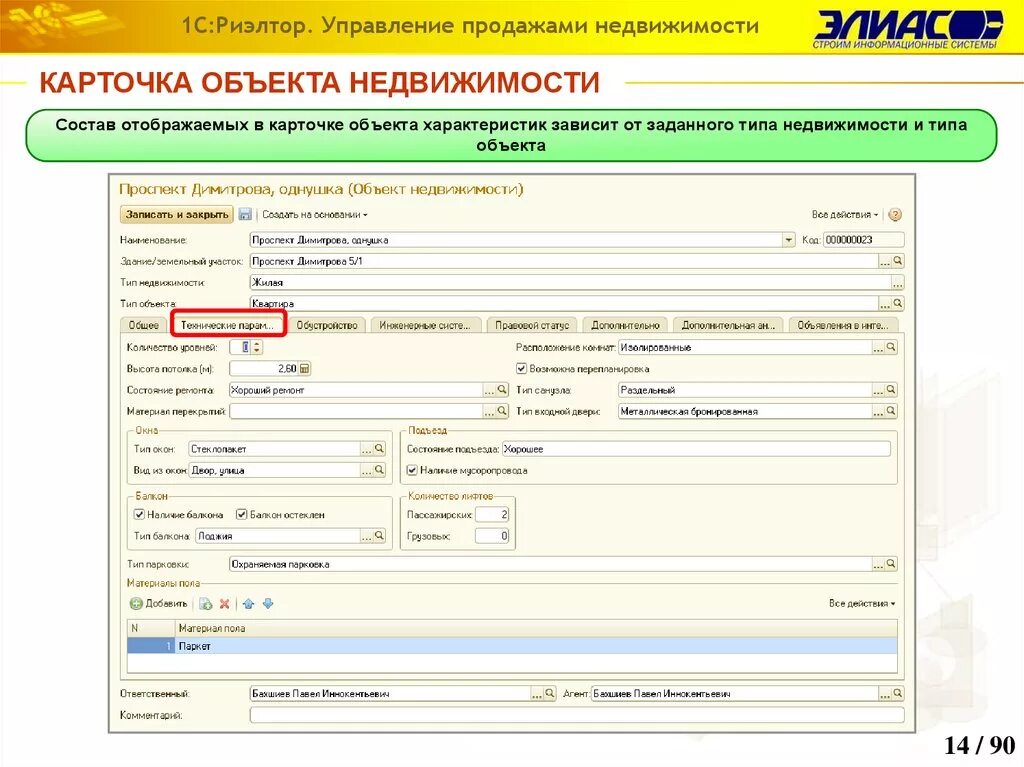Open search icon for Тип балкона
The height and width of the screenshot is (767, 1024).
point(379,536)
